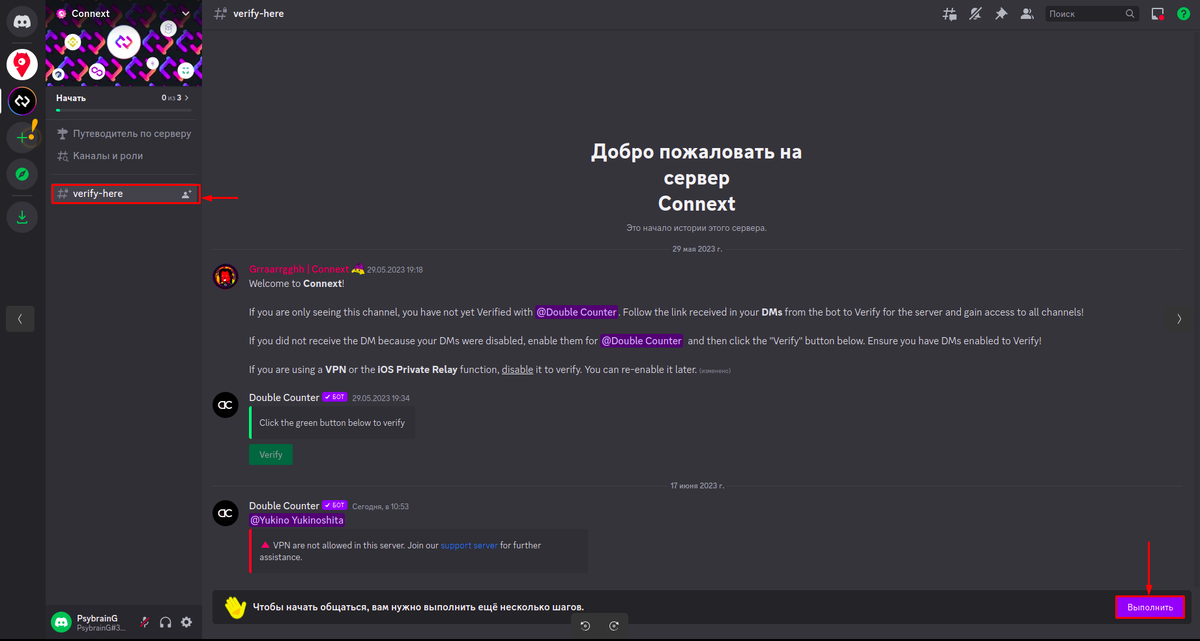The width and height of the screenshot is (1200, 641).
Task: Click the underlined 'disable' text
Action: (x=517, y=370)
